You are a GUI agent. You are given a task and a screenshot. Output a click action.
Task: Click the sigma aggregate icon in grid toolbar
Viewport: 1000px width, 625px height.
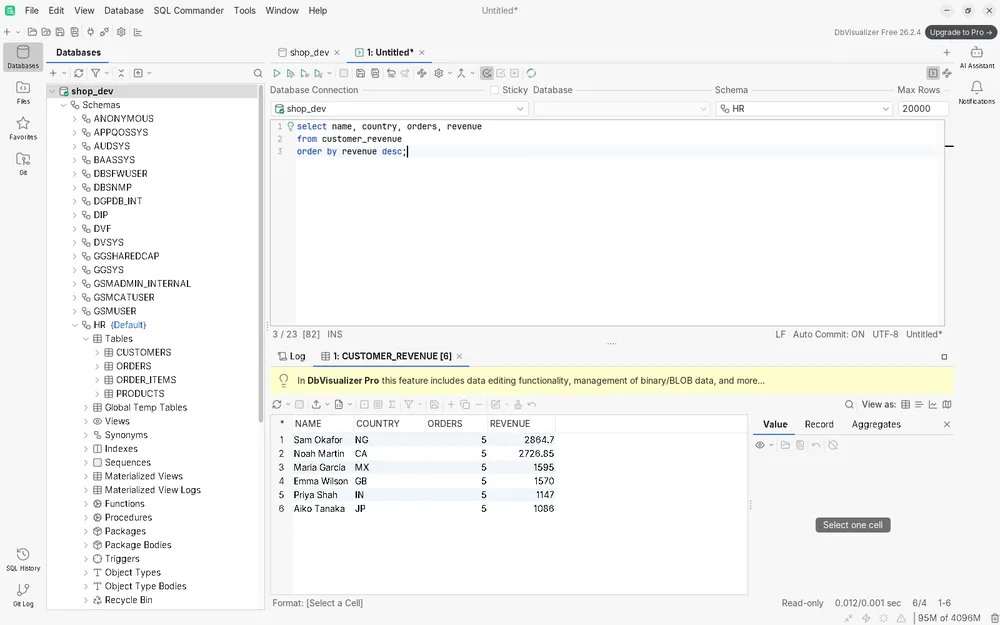(392, 404)
